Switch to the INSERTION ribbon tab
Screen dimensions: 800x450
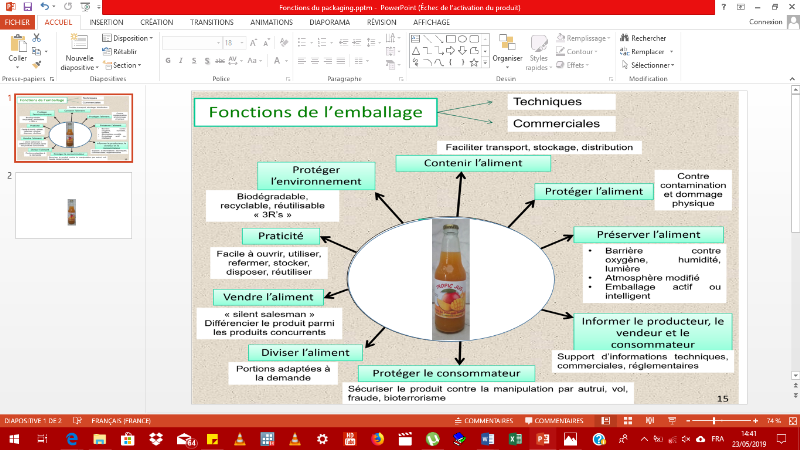click(x=106, y=21)
